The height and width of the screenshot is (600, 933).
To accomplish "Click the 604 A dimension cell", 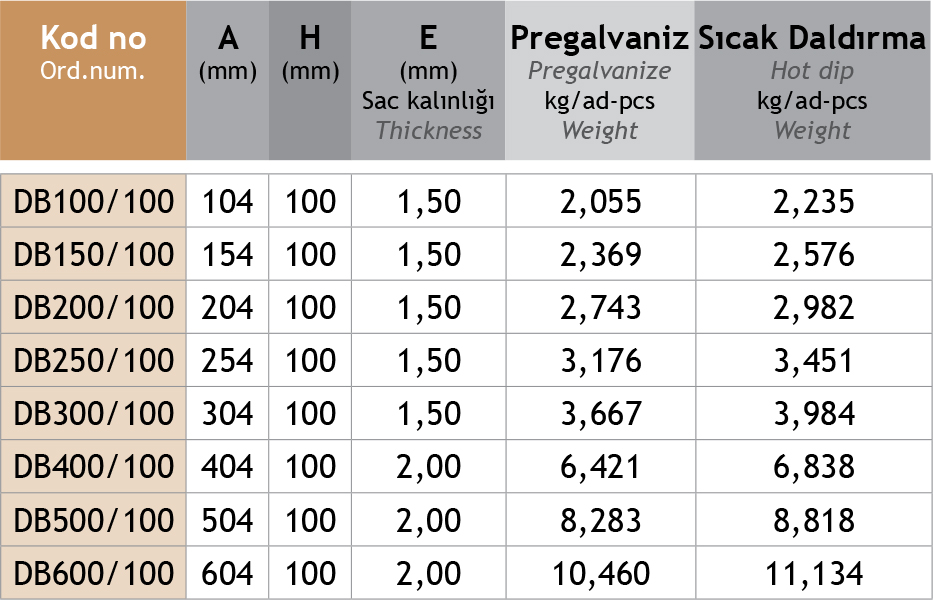I will coord(228,573).
